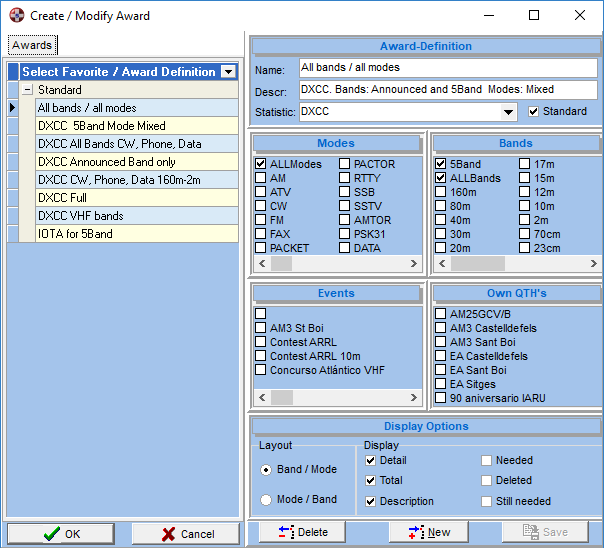604x548 pixels.
Task: Delete the selected award definition
Action: (302, 532)
